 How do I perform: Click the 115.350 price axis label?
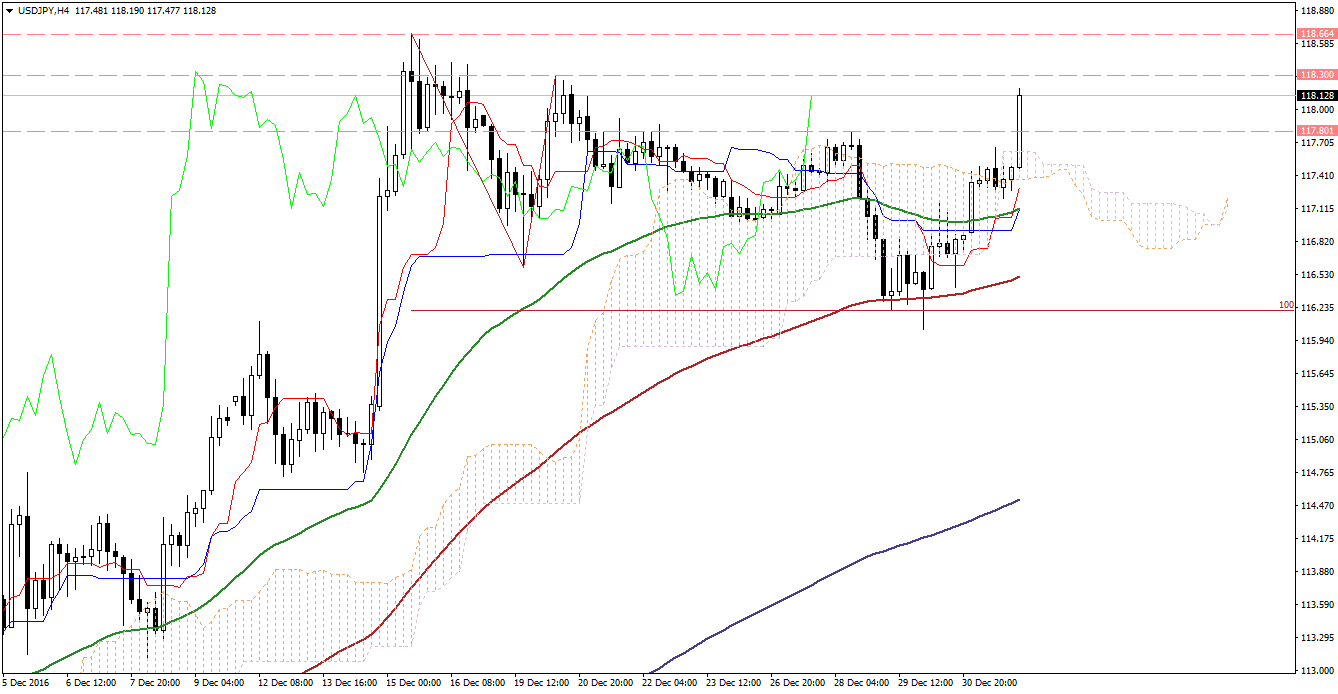(1318, 407)
